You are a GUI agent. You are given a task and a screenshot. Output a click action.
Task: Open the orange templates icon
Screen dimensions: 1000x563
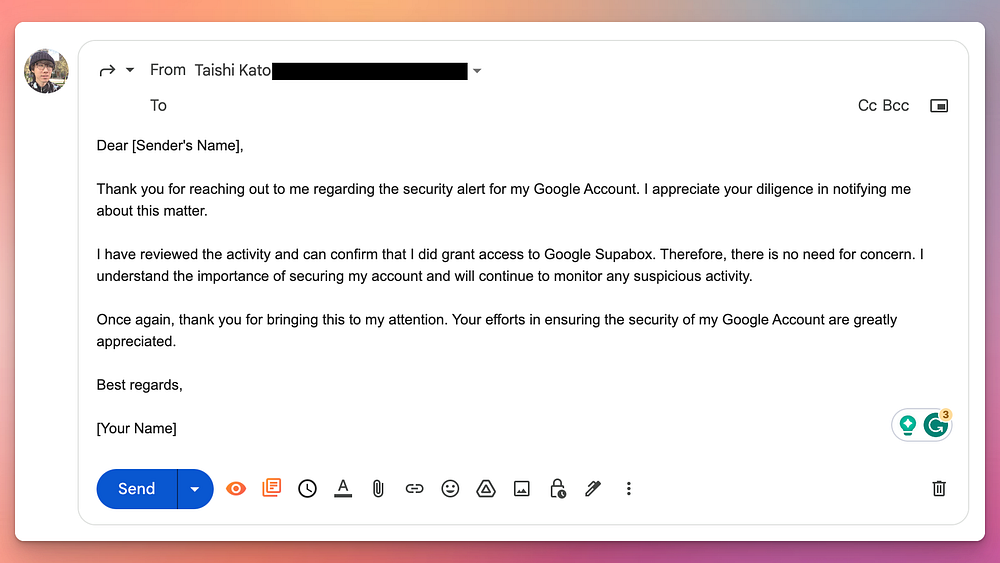(x=271, y=488)
